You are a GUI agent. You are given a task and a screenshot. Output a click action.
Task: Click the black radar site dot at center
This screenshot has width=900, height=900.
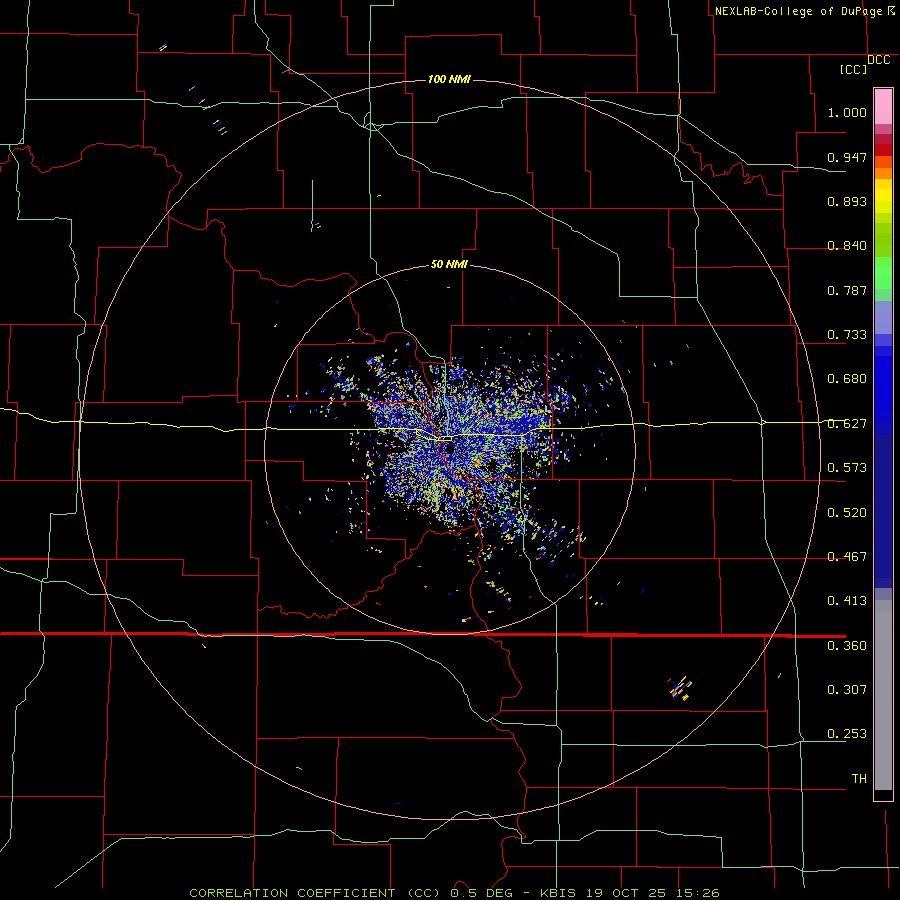449,449
